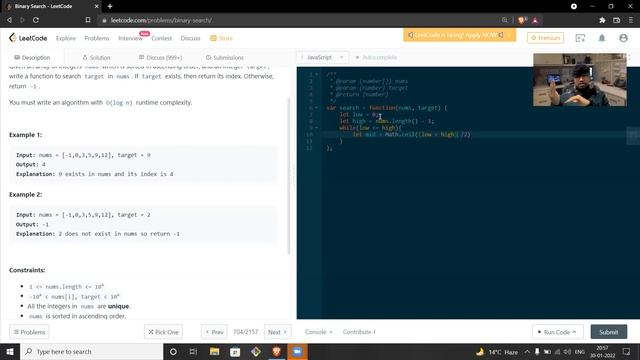The height and width of the screenshot is (360, 640).
Task: Click the recording indicator in title bar
Action: pos(574,6)
